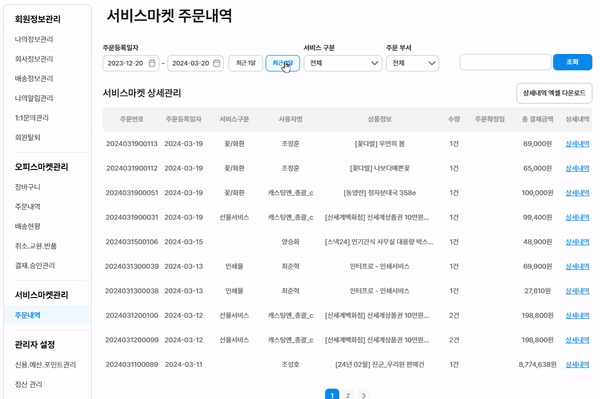The width and height of the screenshot is (600, 399).
Task: Go to pagination page 2
Action: [x=348, y=395]
